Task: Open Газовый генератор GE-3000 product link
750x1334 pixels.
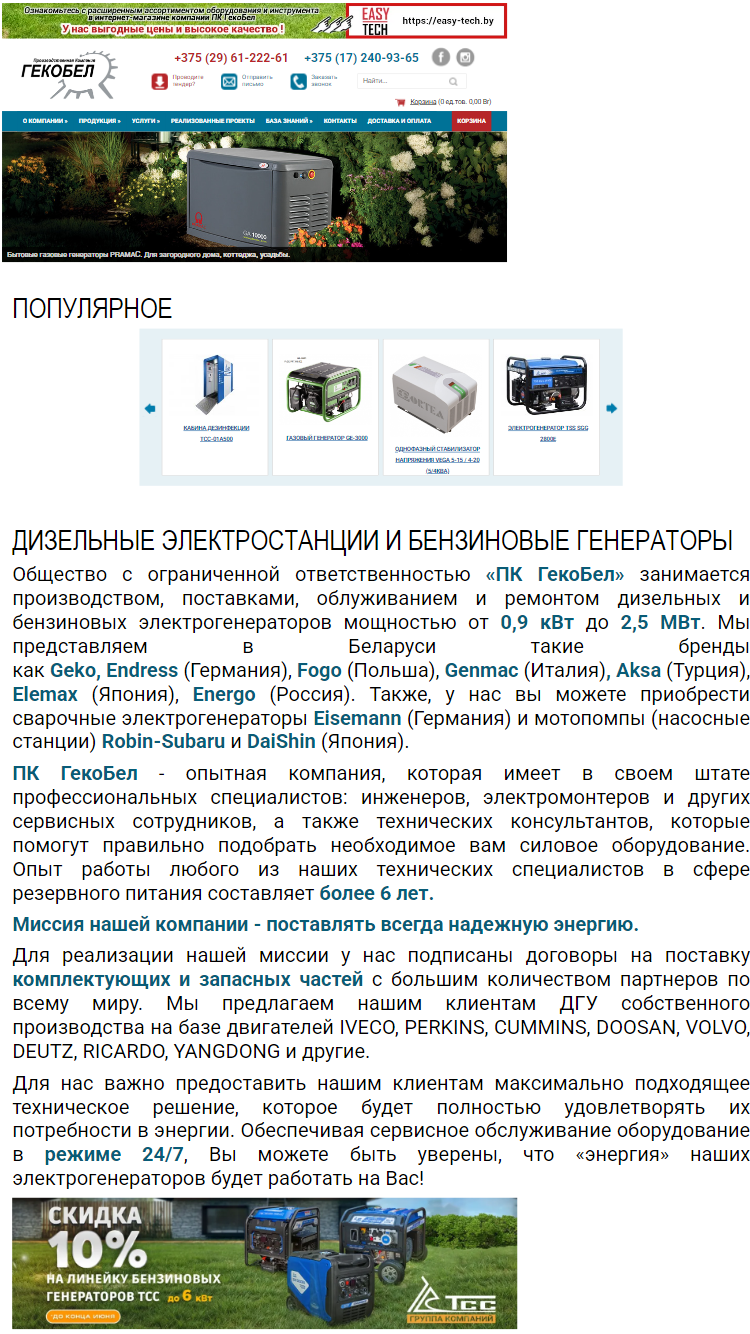Action: 327,438
